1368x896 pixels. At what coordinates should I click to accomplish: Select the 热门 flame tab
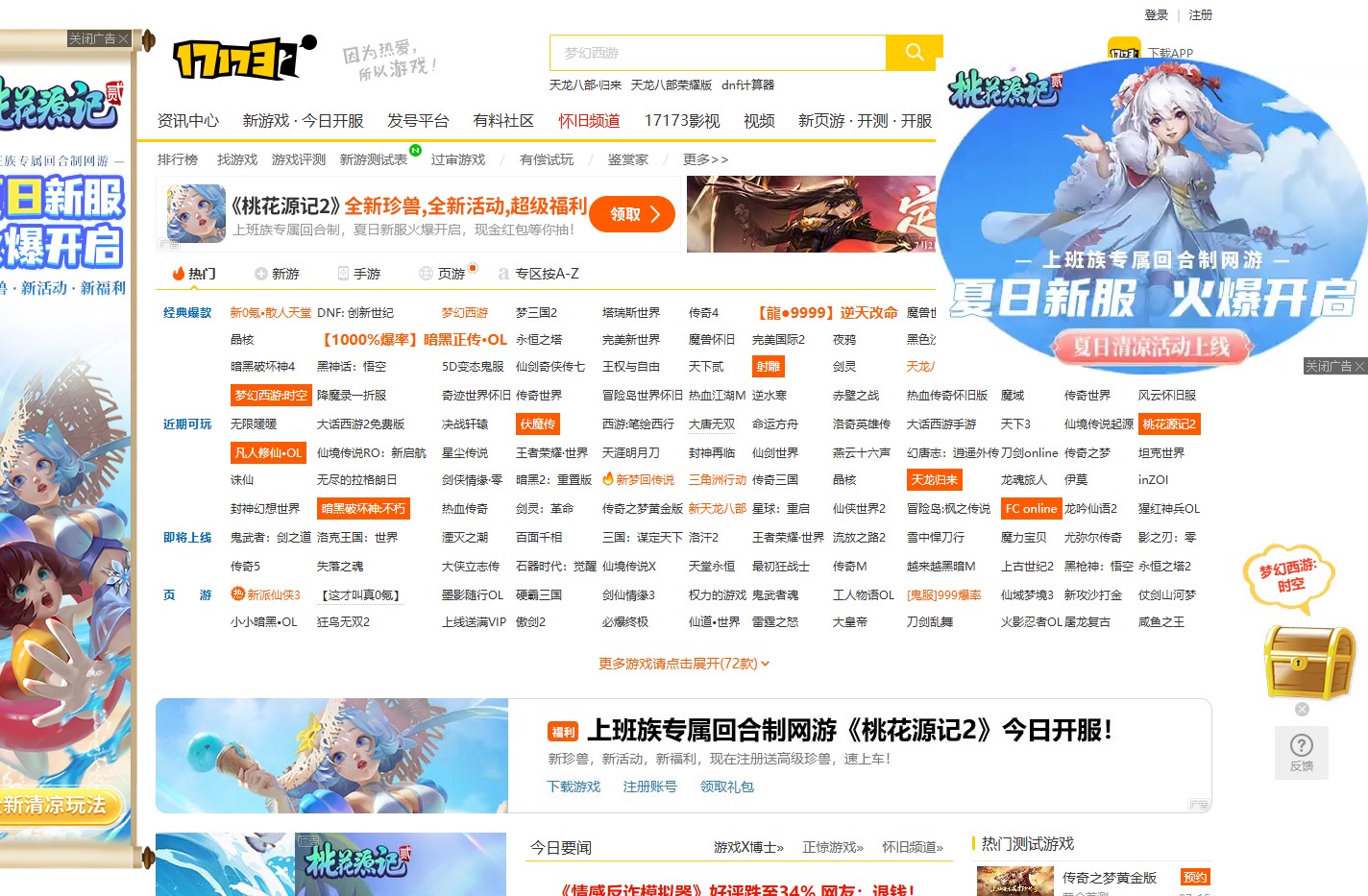[x=193, y=274]
